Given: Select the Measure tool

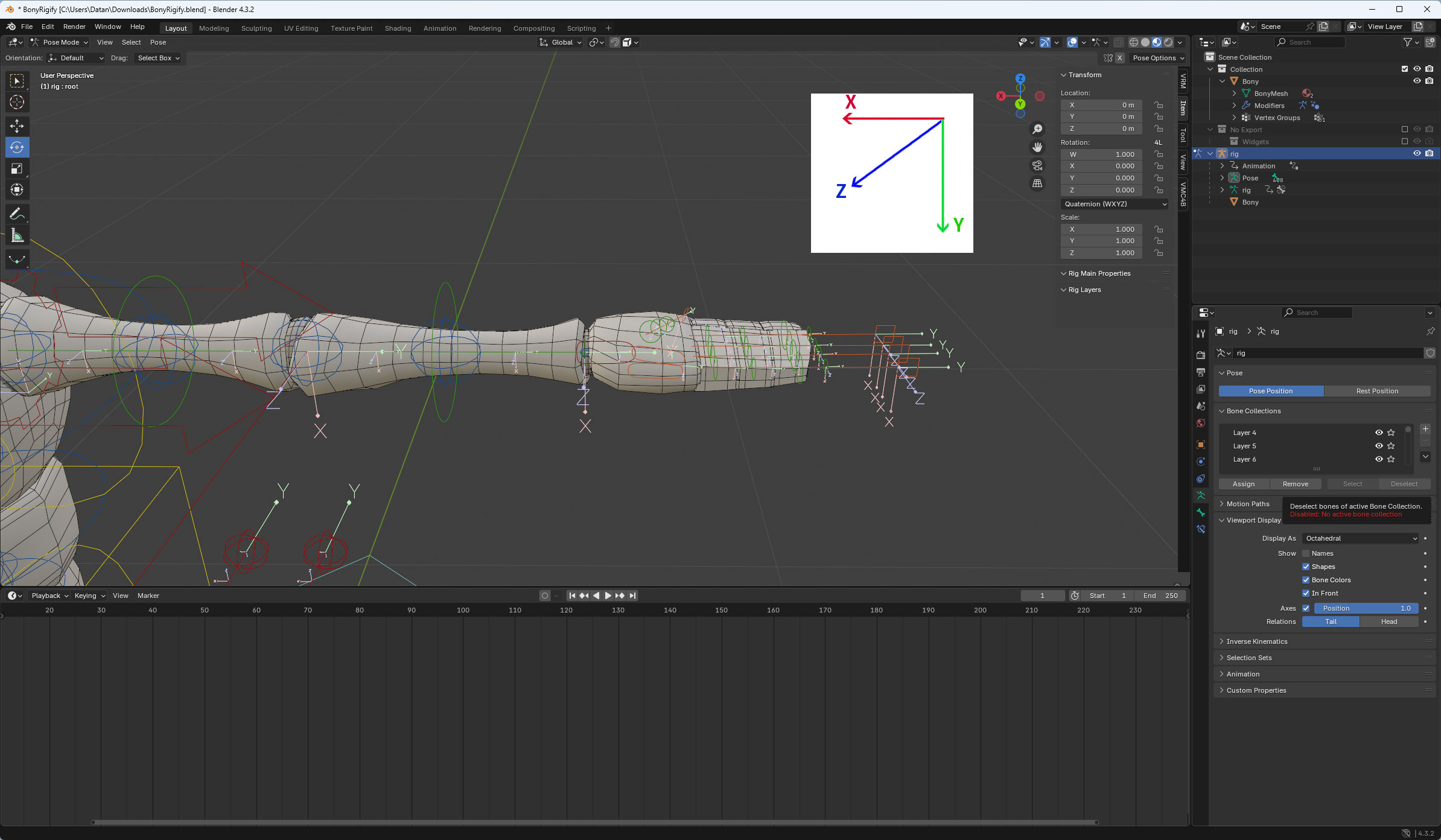Looking at the screenshot, I should [x=17, y=236].
